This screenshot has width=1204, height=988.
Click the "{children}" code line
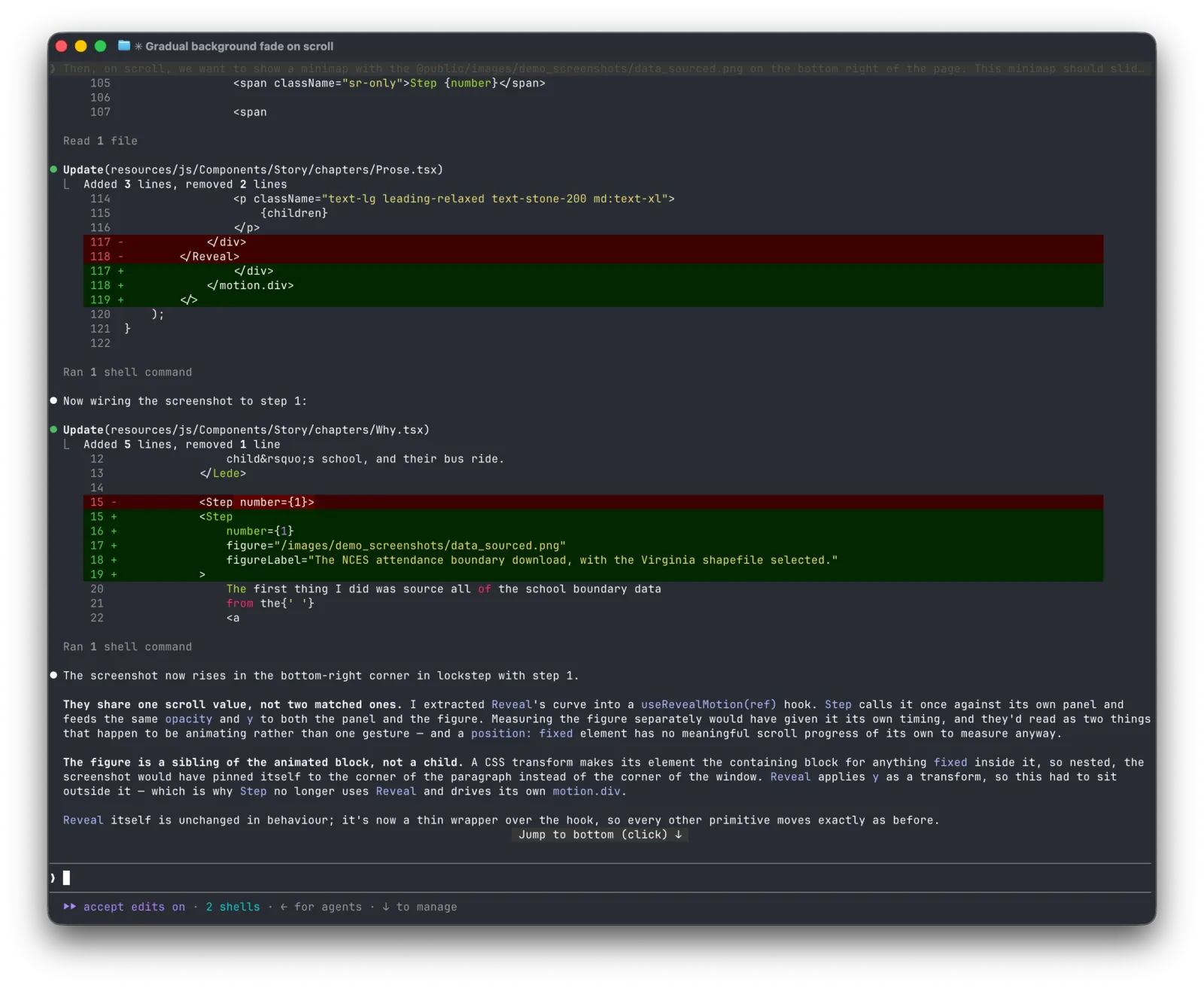click(294, 213)
